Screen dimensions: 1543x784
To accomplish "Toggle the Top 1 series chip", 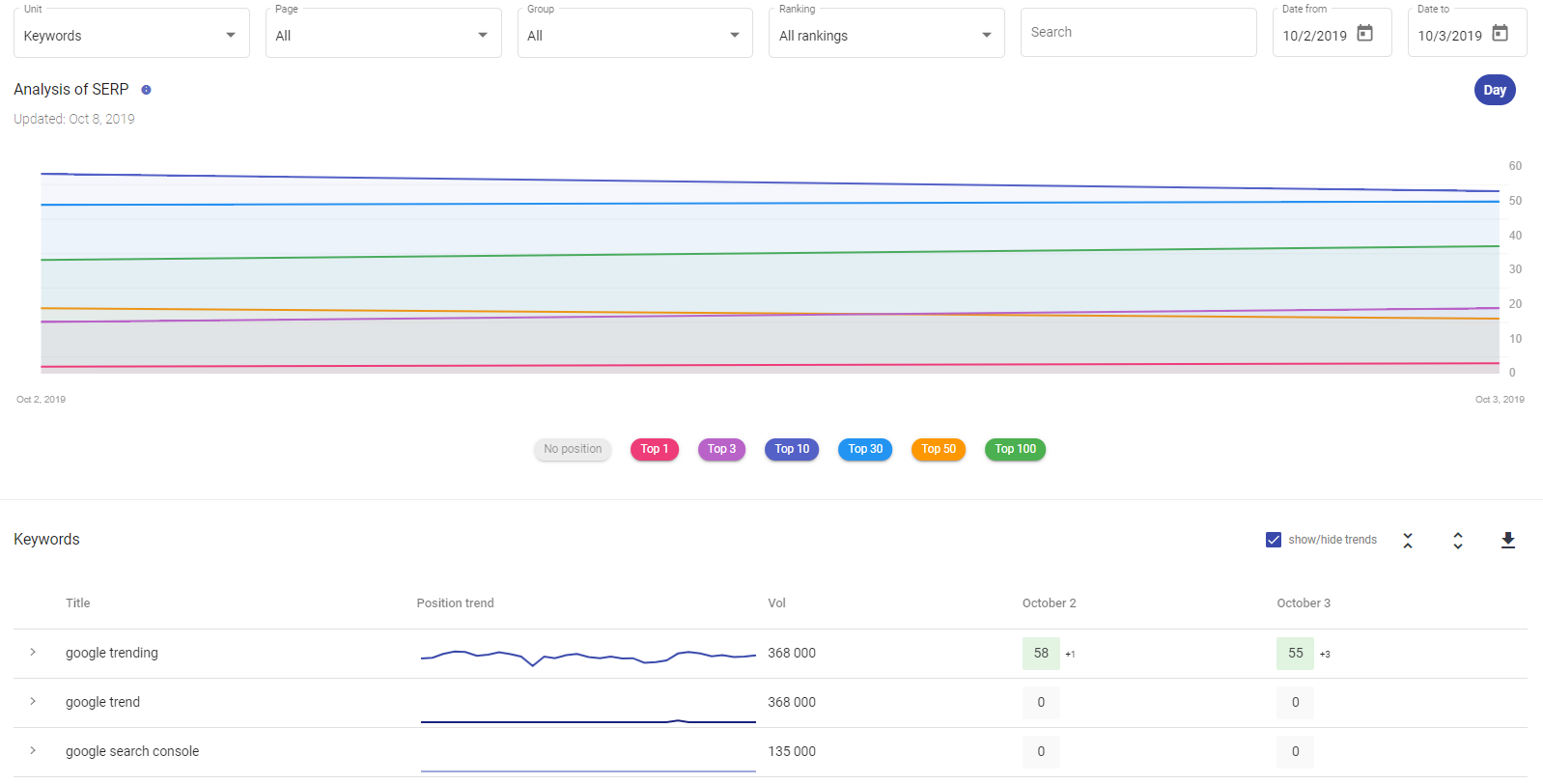I will tap(655, 449).
